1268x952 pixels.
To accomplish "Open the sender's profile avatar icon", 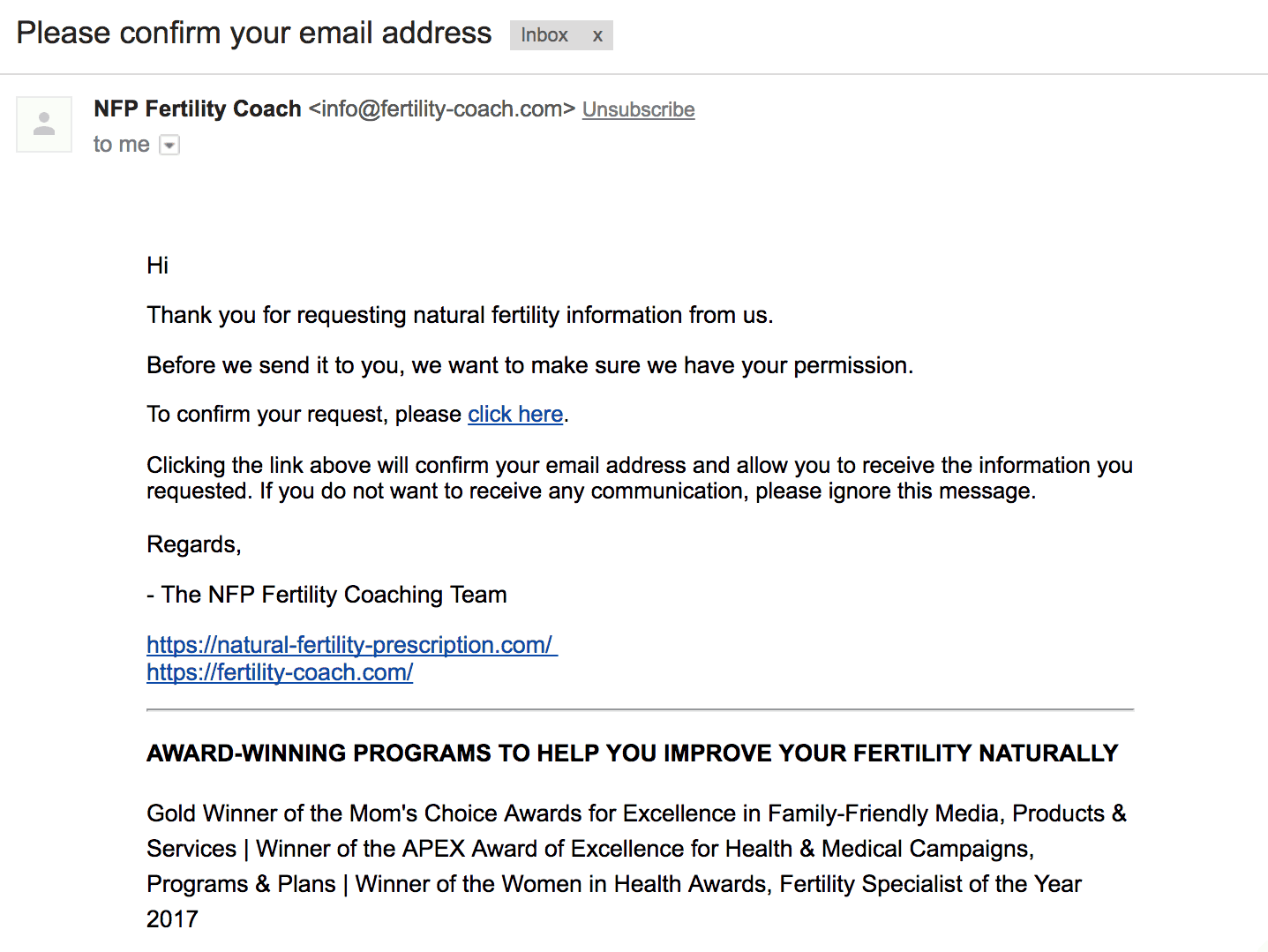I will click(44, 124).
